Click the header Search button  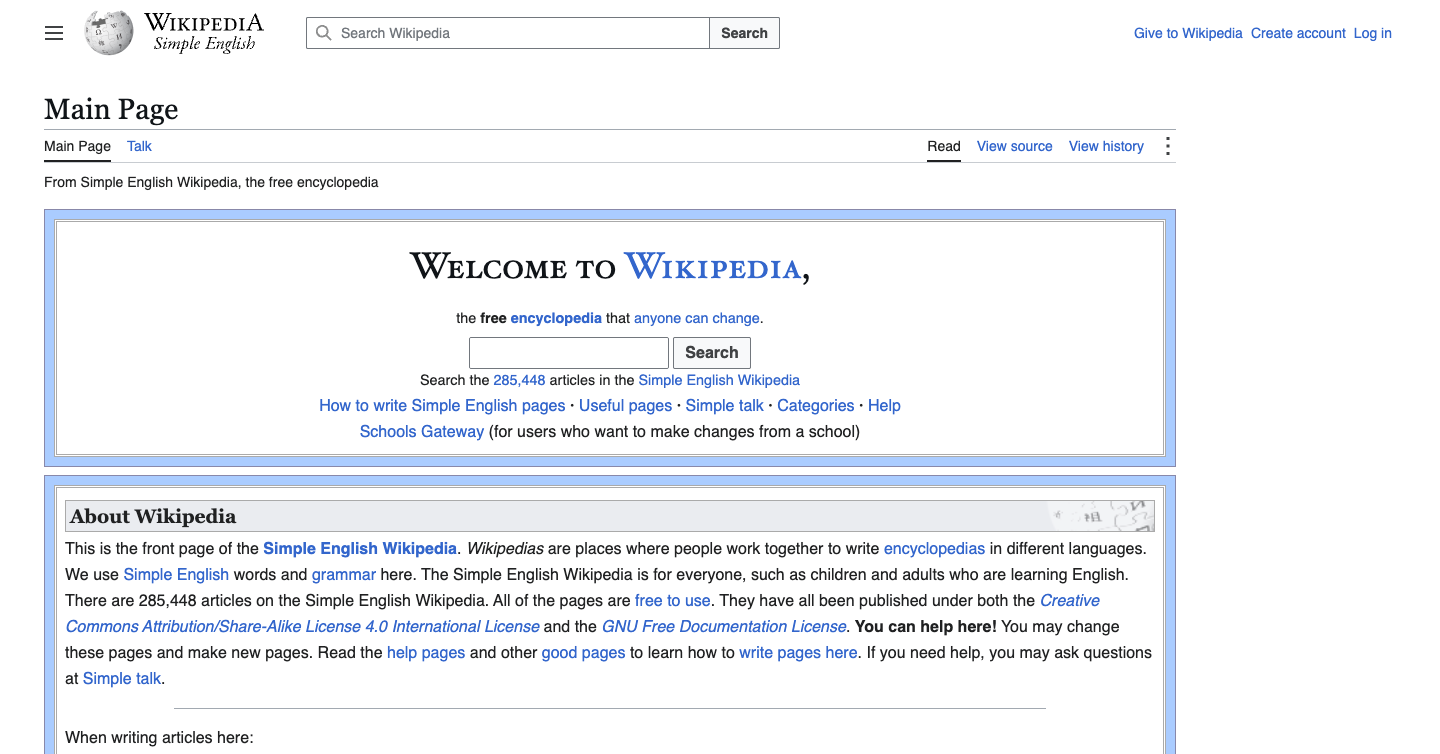(x=744, y=33)
